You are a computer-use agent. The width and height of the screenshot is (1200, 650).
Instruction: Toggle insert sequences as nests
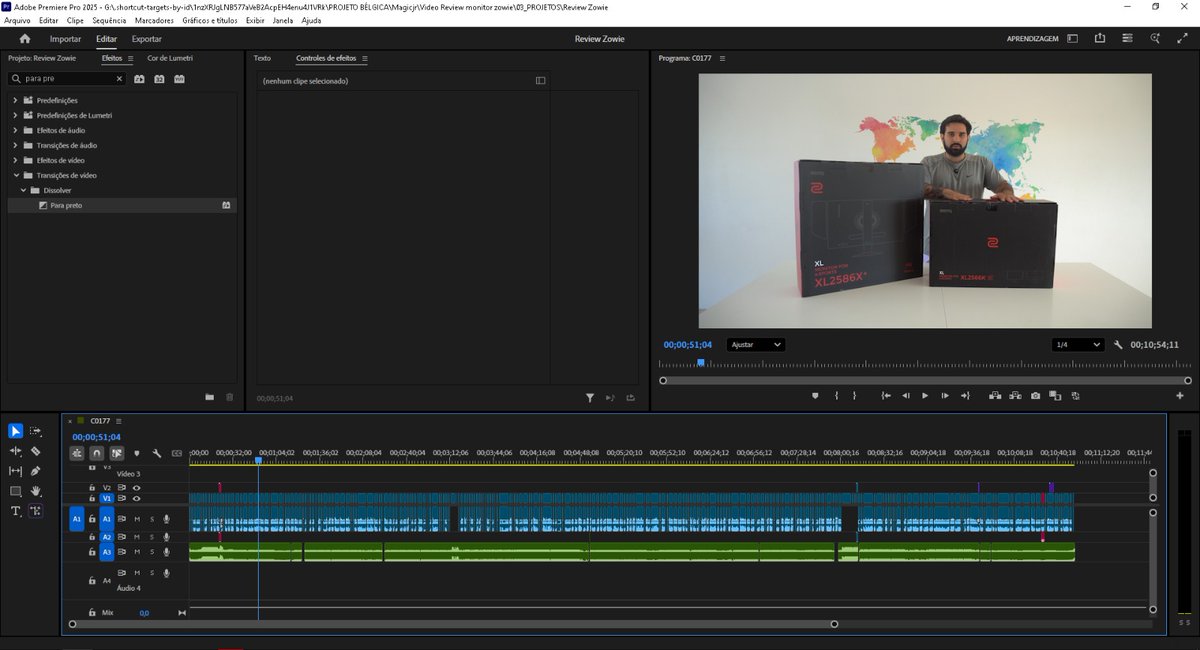point(76,453)
